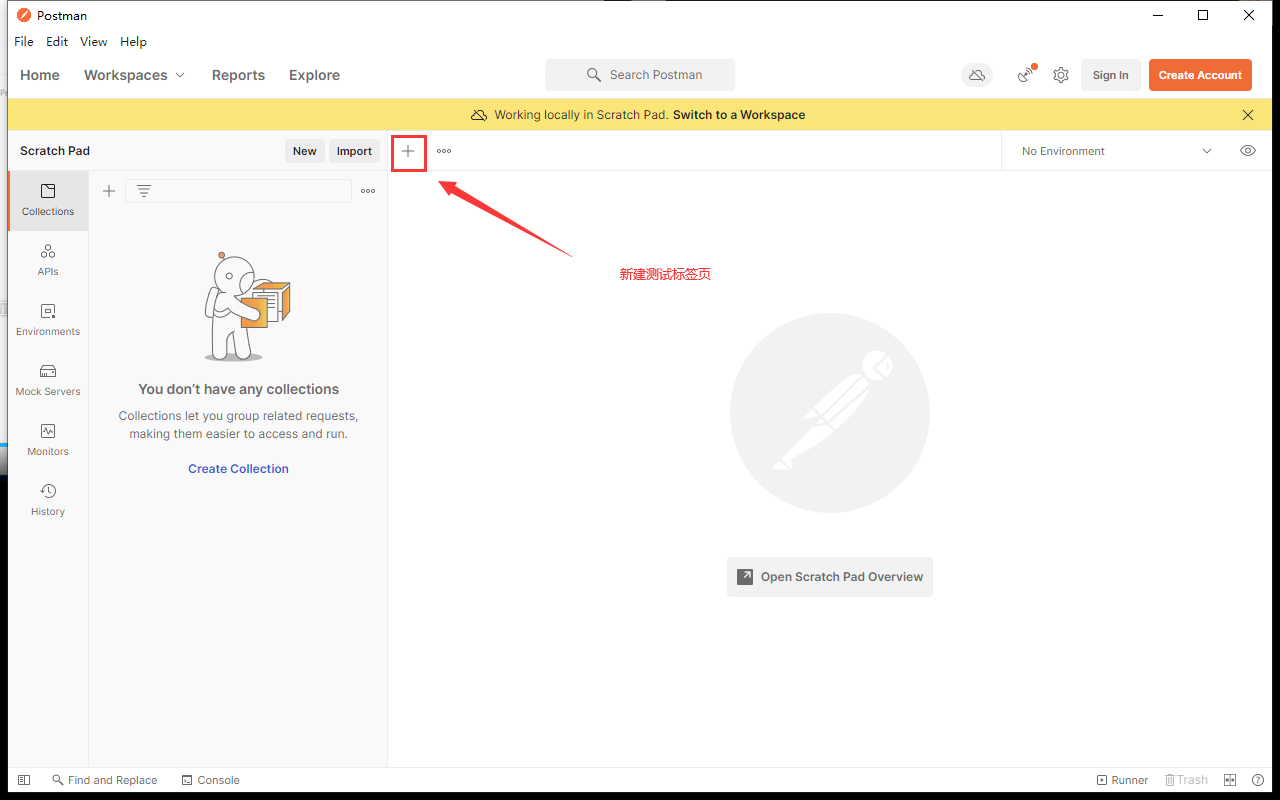Click the Sign In button
Screen dimensions: 1280x800
[x=1110, y=75]
